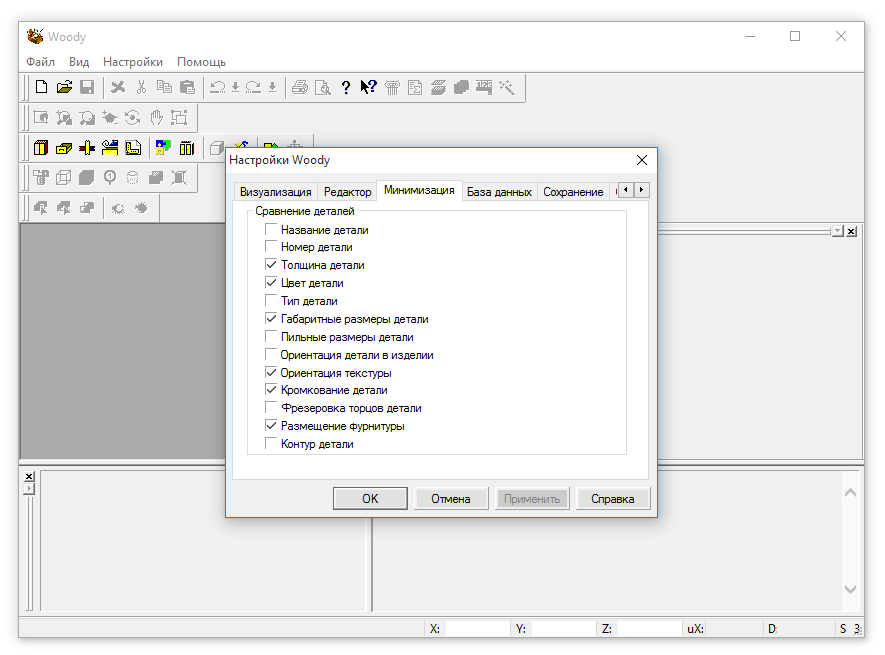Check Фрезеровка торцов детали

(x=271, y=408)
